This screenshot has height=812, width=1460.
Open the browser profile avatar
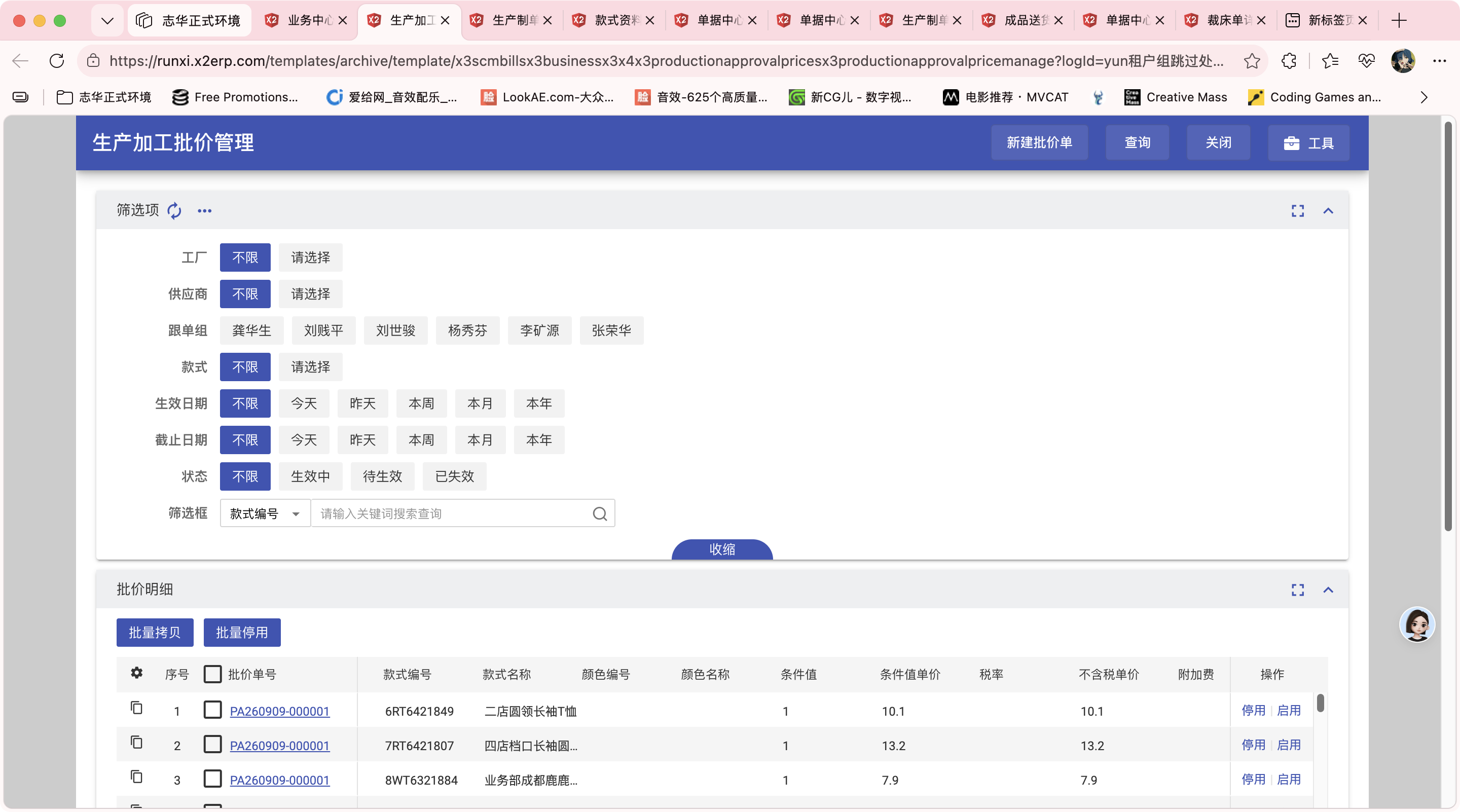pyautogui.click(x=1403, y=61)
